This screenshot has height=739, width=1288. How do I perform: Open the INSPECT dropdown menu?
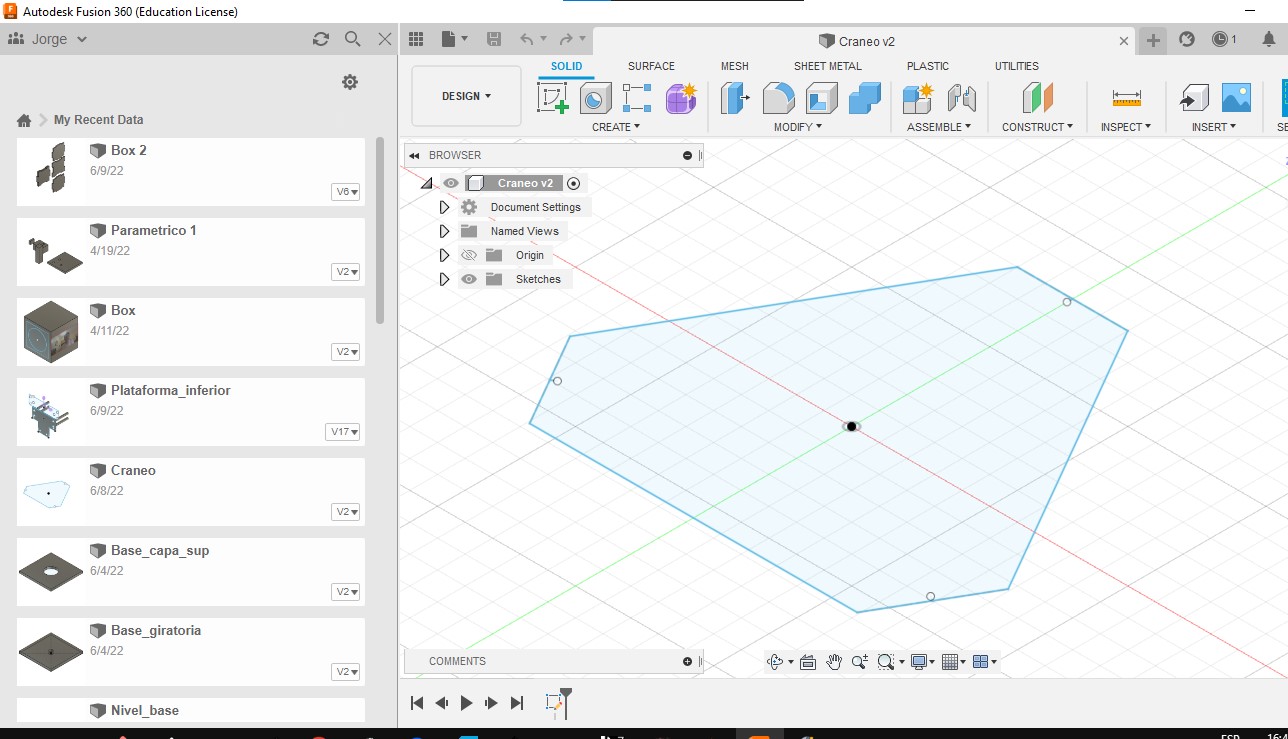click(x=1126, y=127)
